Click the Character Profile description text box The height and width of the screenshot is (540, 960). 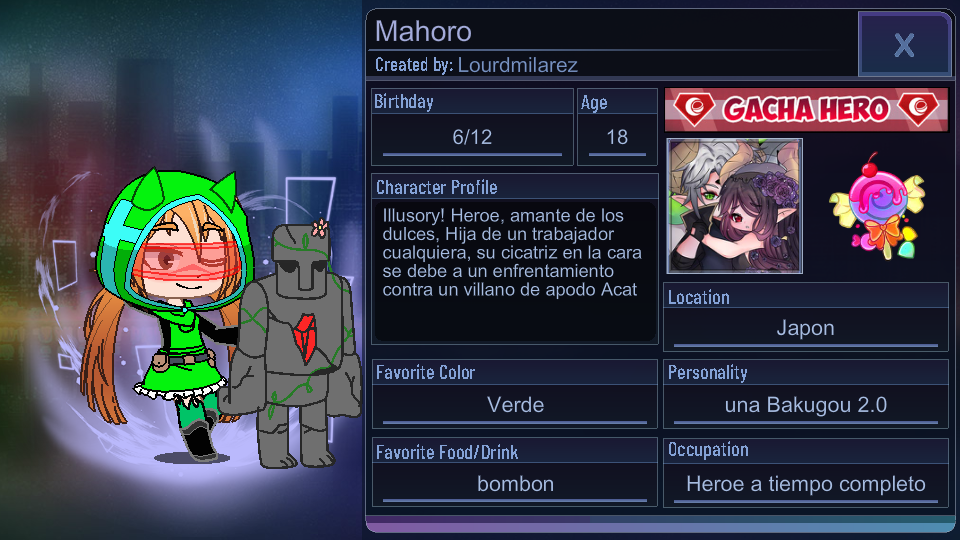(x=515, y=271)
